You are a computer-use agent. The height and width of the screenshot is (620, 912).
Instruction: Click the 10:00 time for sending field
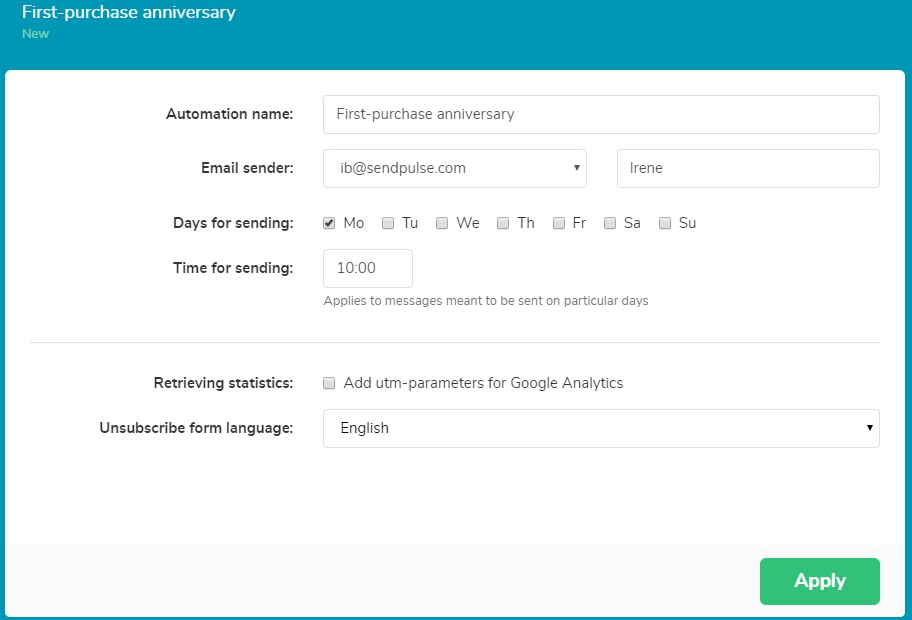[368, 268]
